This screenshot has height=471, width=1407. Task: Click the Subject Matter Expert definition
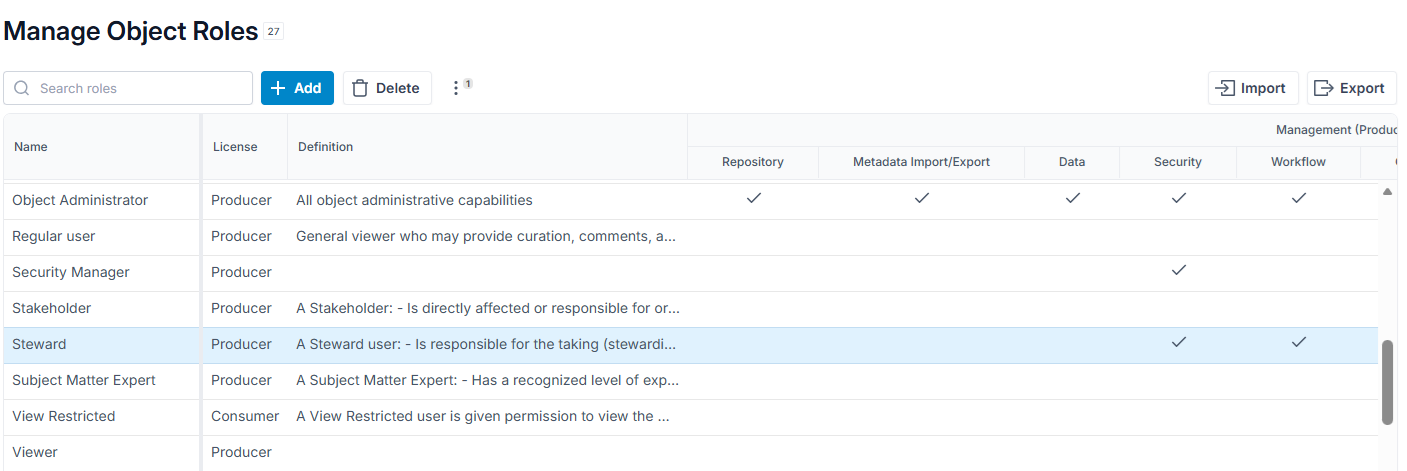[487, 380]
